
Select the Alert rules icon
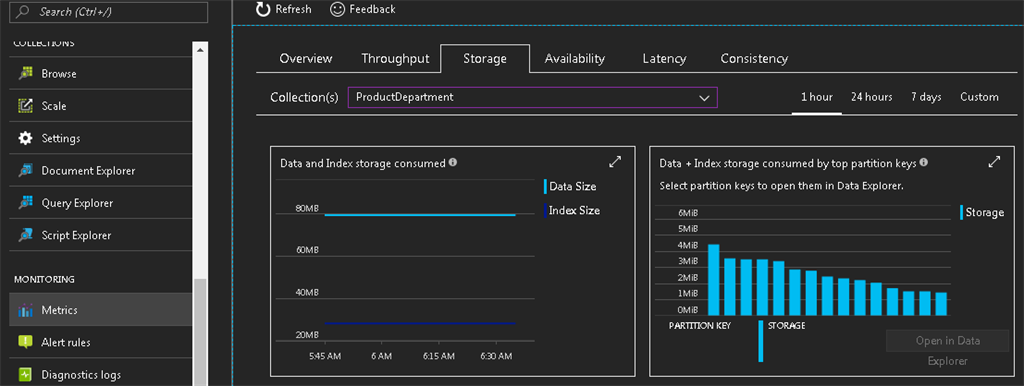(x=25, y=342)
